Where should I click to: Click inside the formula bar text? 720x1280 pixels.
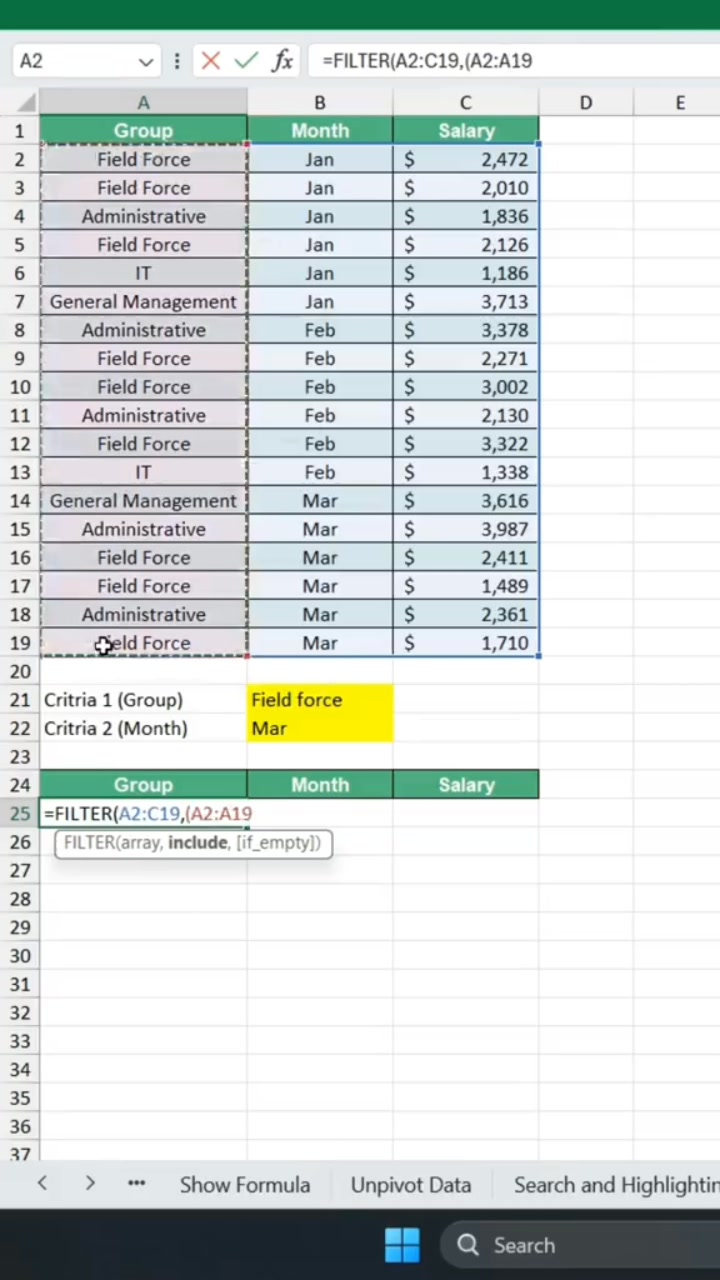tap(427, 61)
